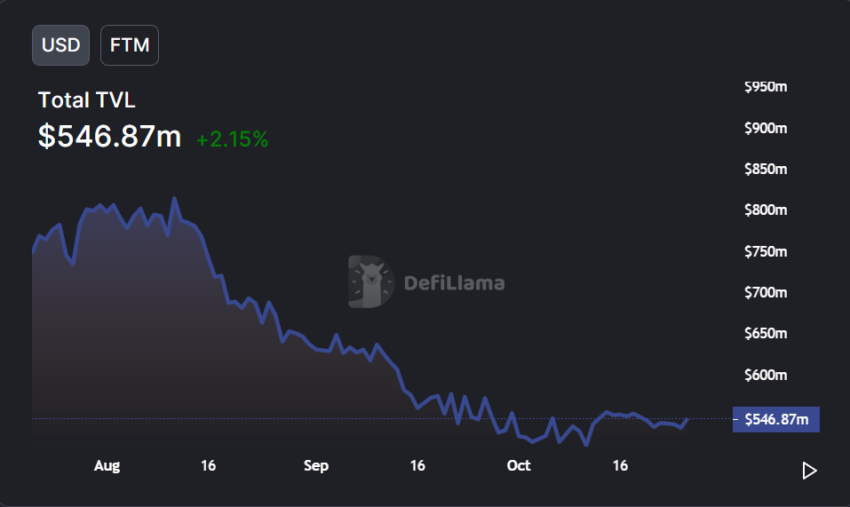Click the $950m y-axis label

[x=766, y=87]
